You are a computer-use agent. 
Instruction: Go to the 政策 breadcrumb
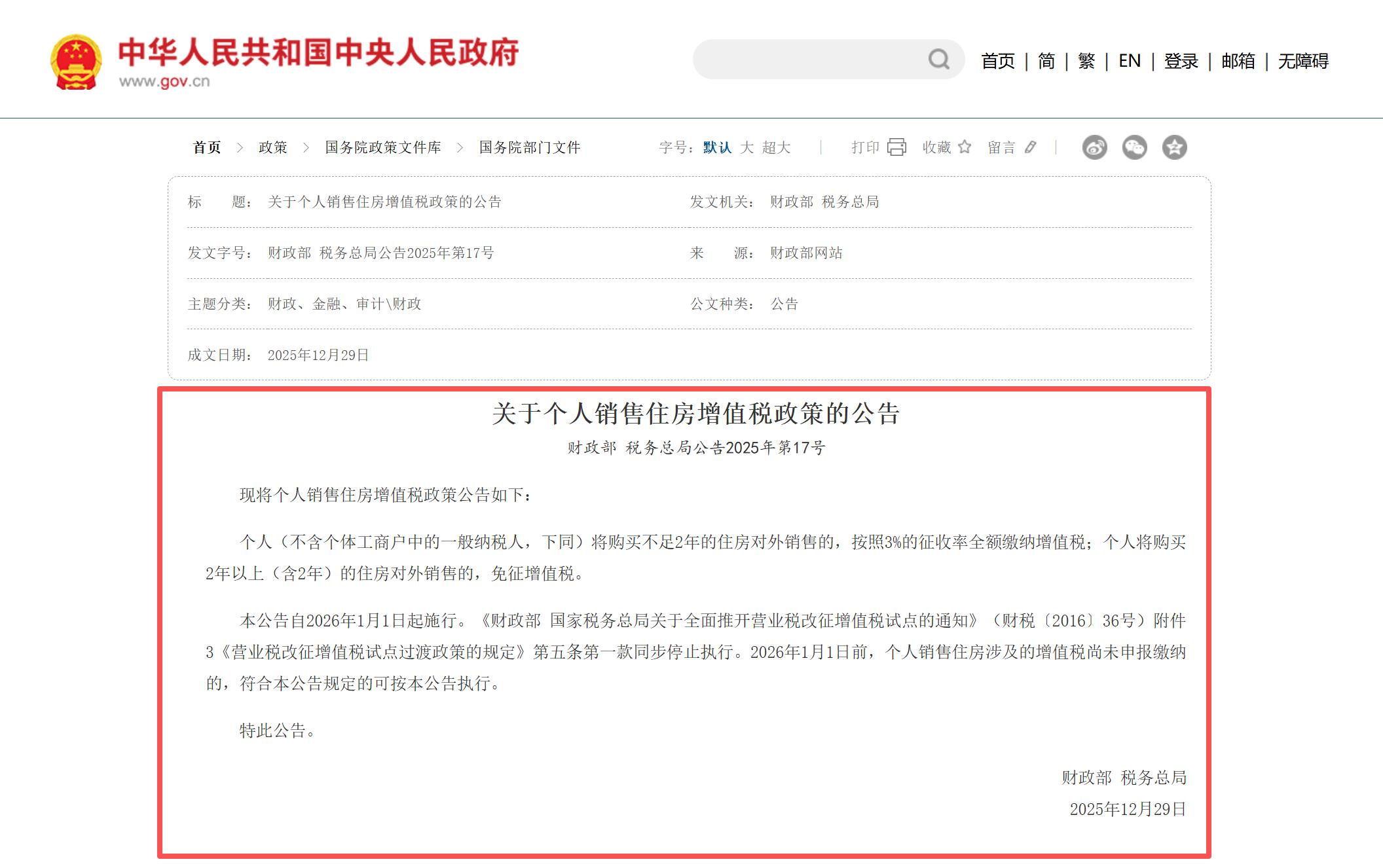[x=273, y=147]
